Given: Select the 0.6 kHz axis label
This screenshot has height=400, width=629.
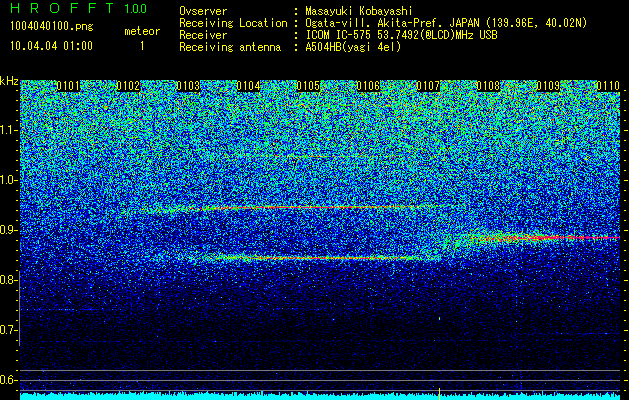Looking at the screenshot, I should (8, 380).
